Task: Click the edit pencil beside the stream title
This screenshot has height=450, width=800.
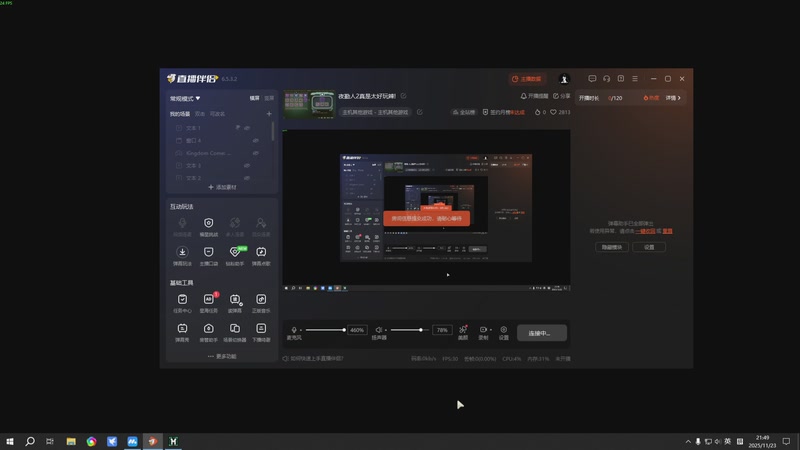Action: click(404, 96)
